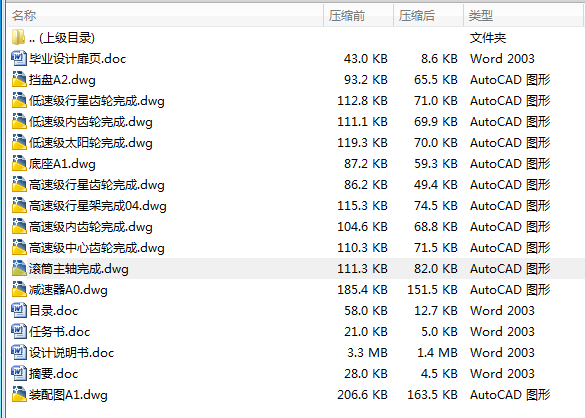Click Word icon of 任务书.doc

pyautogui.click(x=19, y=331)
